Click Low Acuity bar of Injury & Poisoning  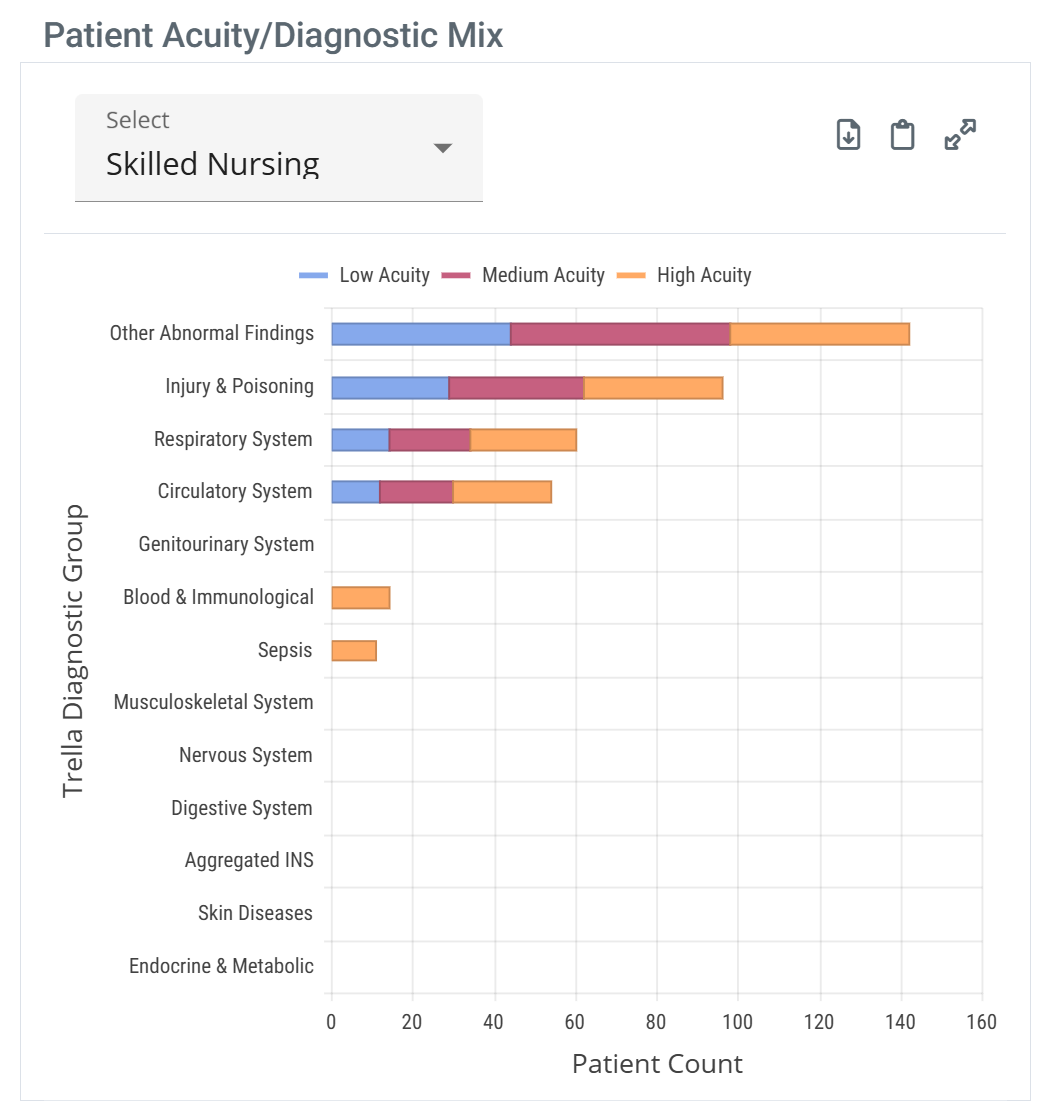point(389,387)
